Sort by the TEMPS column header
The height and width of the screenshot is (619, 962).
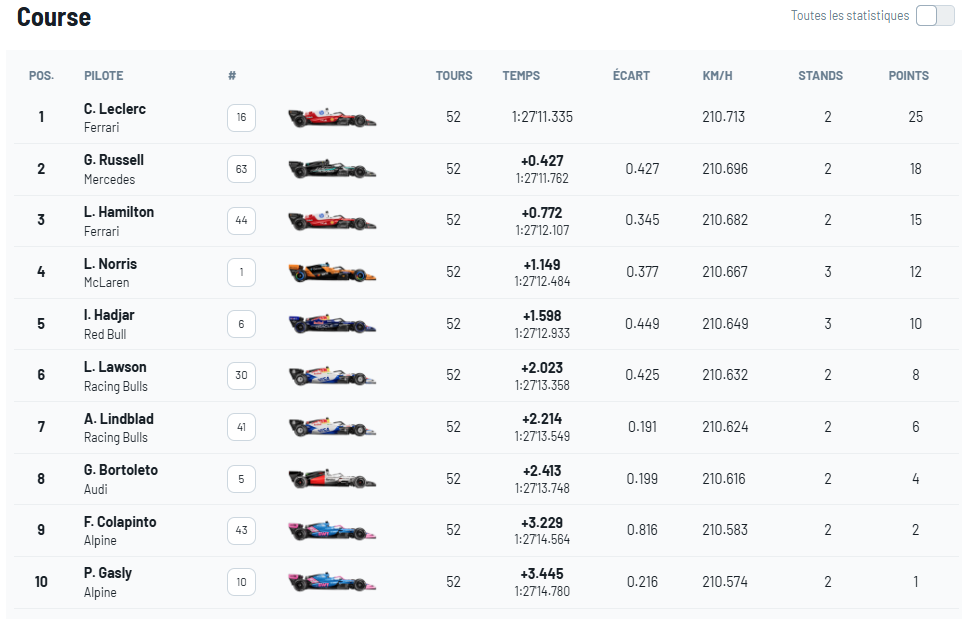point(521,75)
